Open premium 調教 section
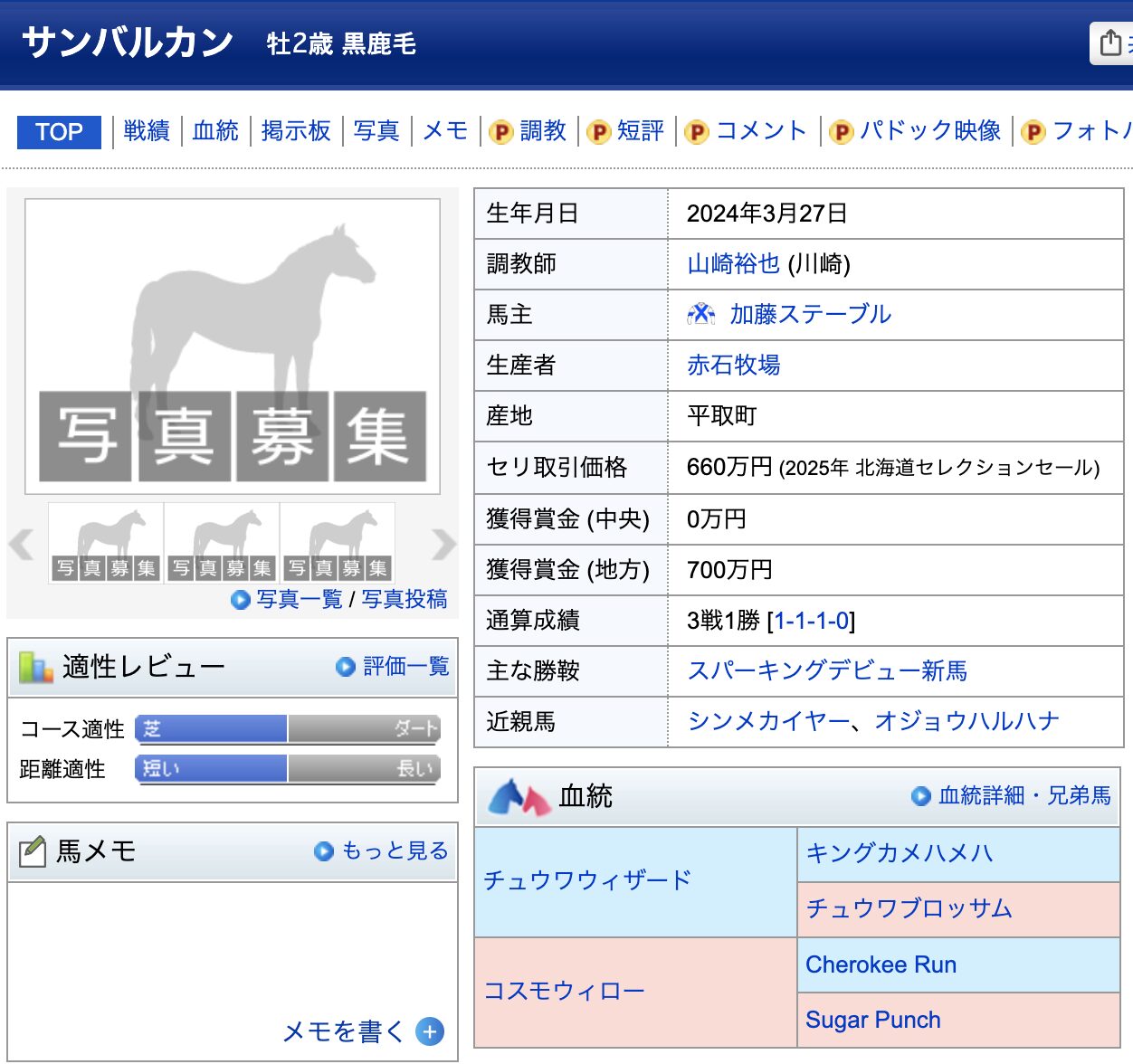Image resolution: width=1133 pixels, height=1064 pixels. [543, 131]
